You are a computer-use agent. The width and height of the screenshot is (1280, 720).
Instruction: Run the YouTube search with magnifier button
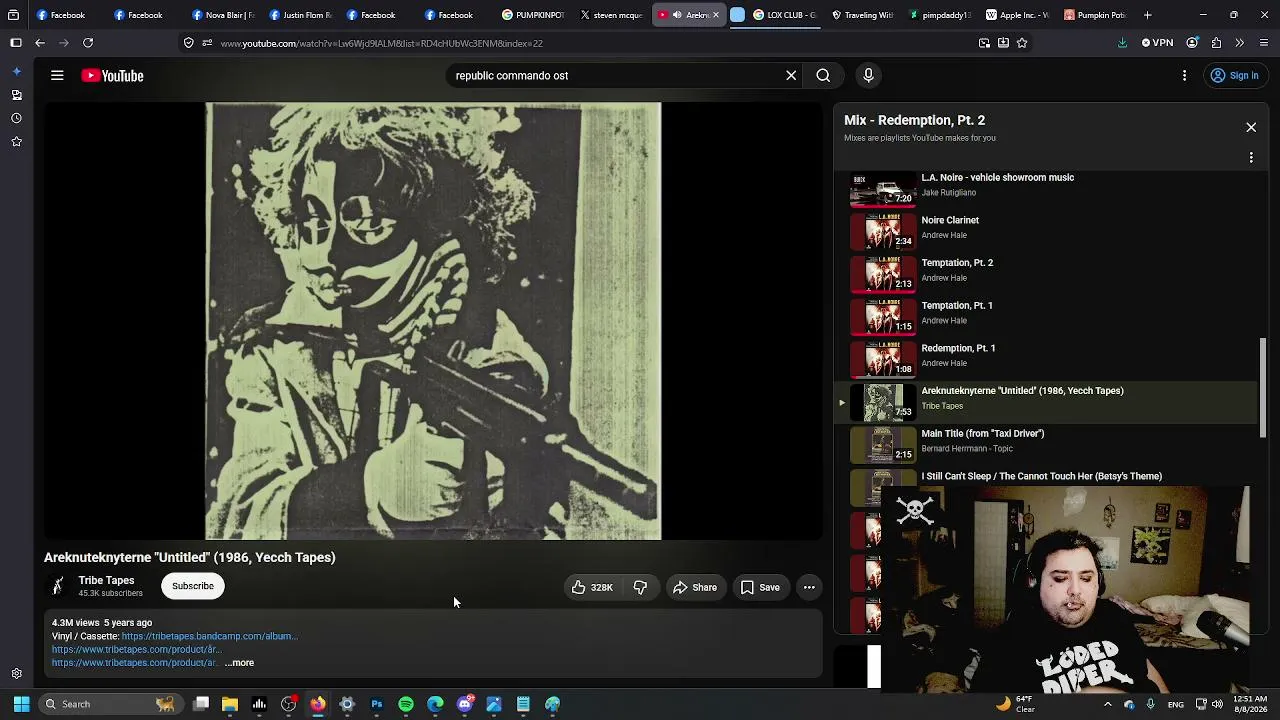click(x=823, y=76)
